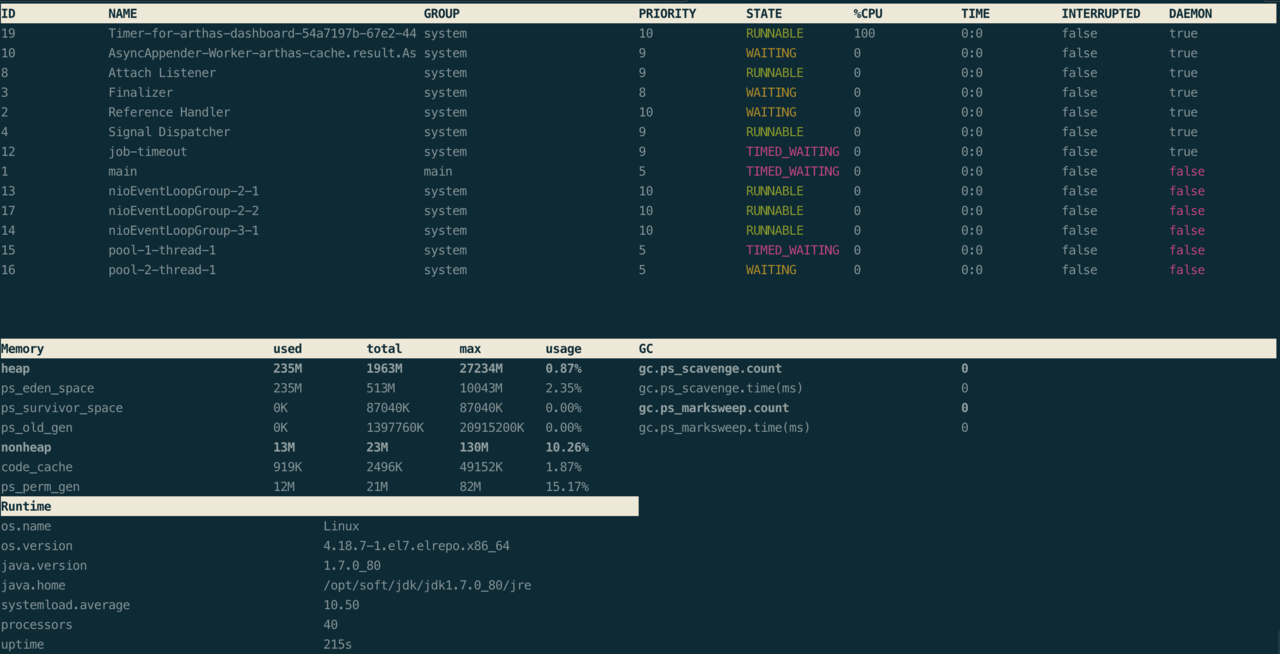Click the 'ps_old_gen' row label
The image size is (1280, 654).
click(x=36, y=428)
